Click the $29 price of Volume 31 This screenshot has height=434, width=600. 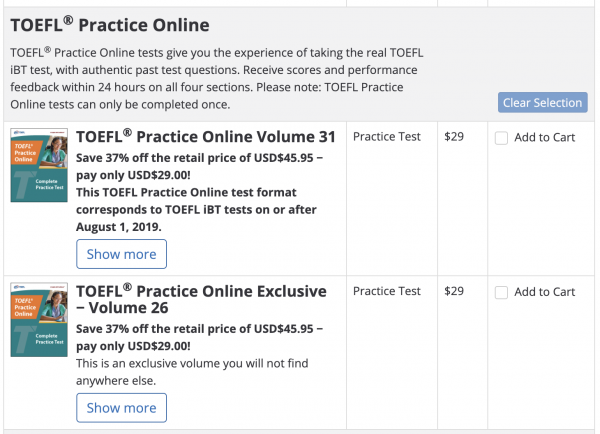coord(454,137)
